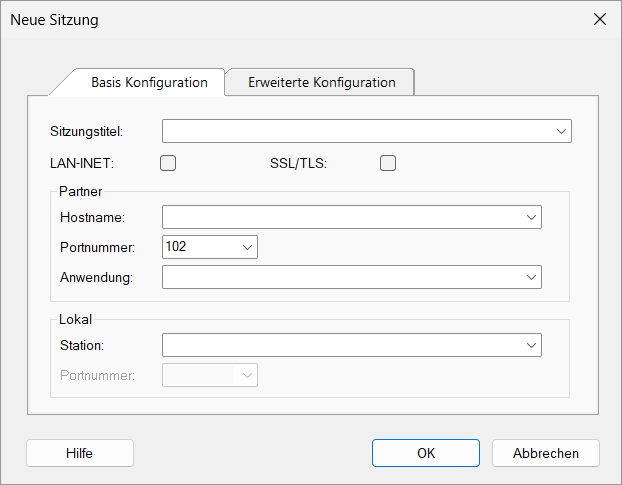Switch to the Basis Konfiguration tab
Viewport: 622px width, 485px height.
click(x=149, y=82)
